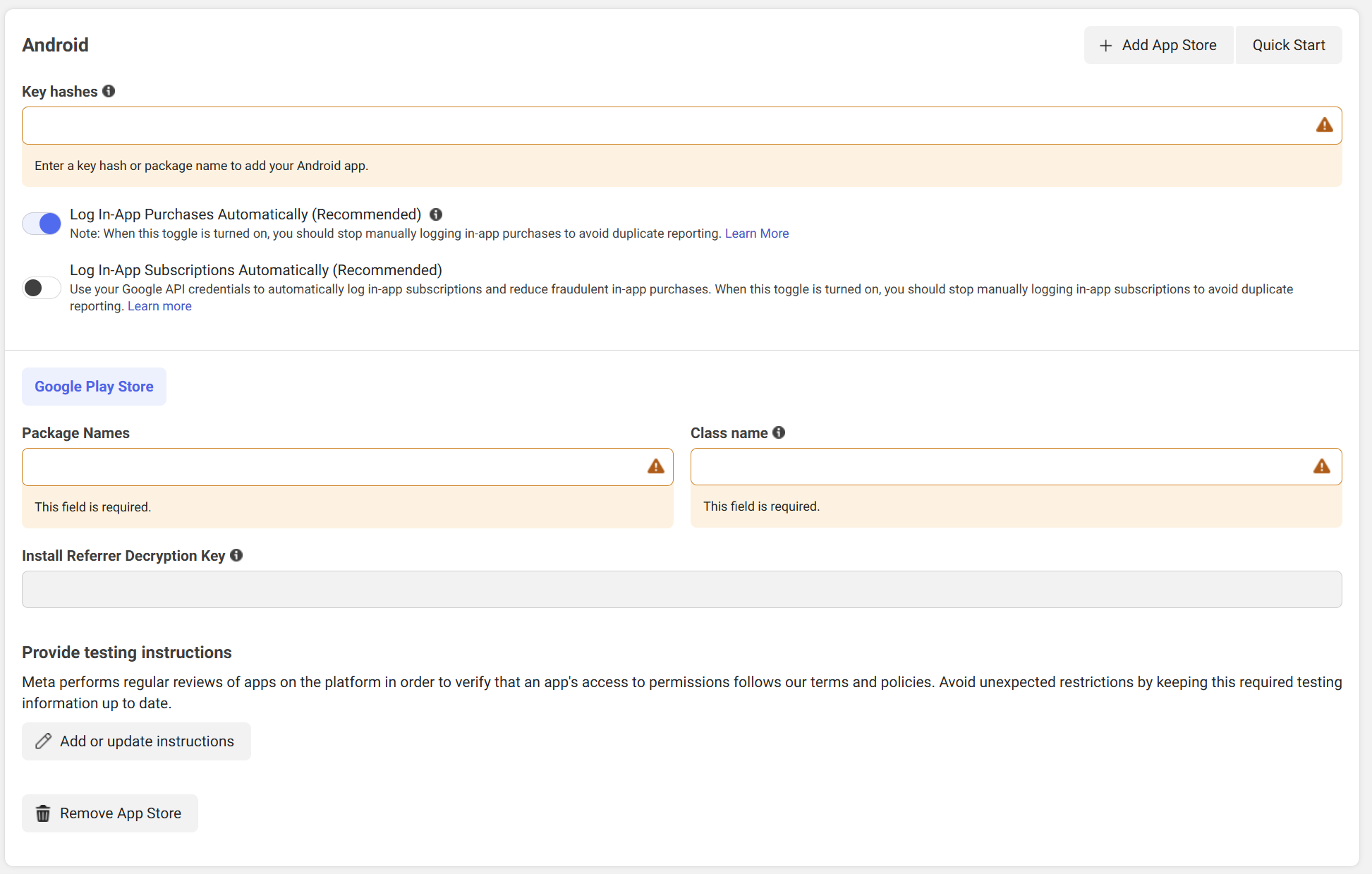1372x874 pixels.
Task: Disable Log In-App Purchases Automatically
Action: pyautogui.click(x=41, y=224)
